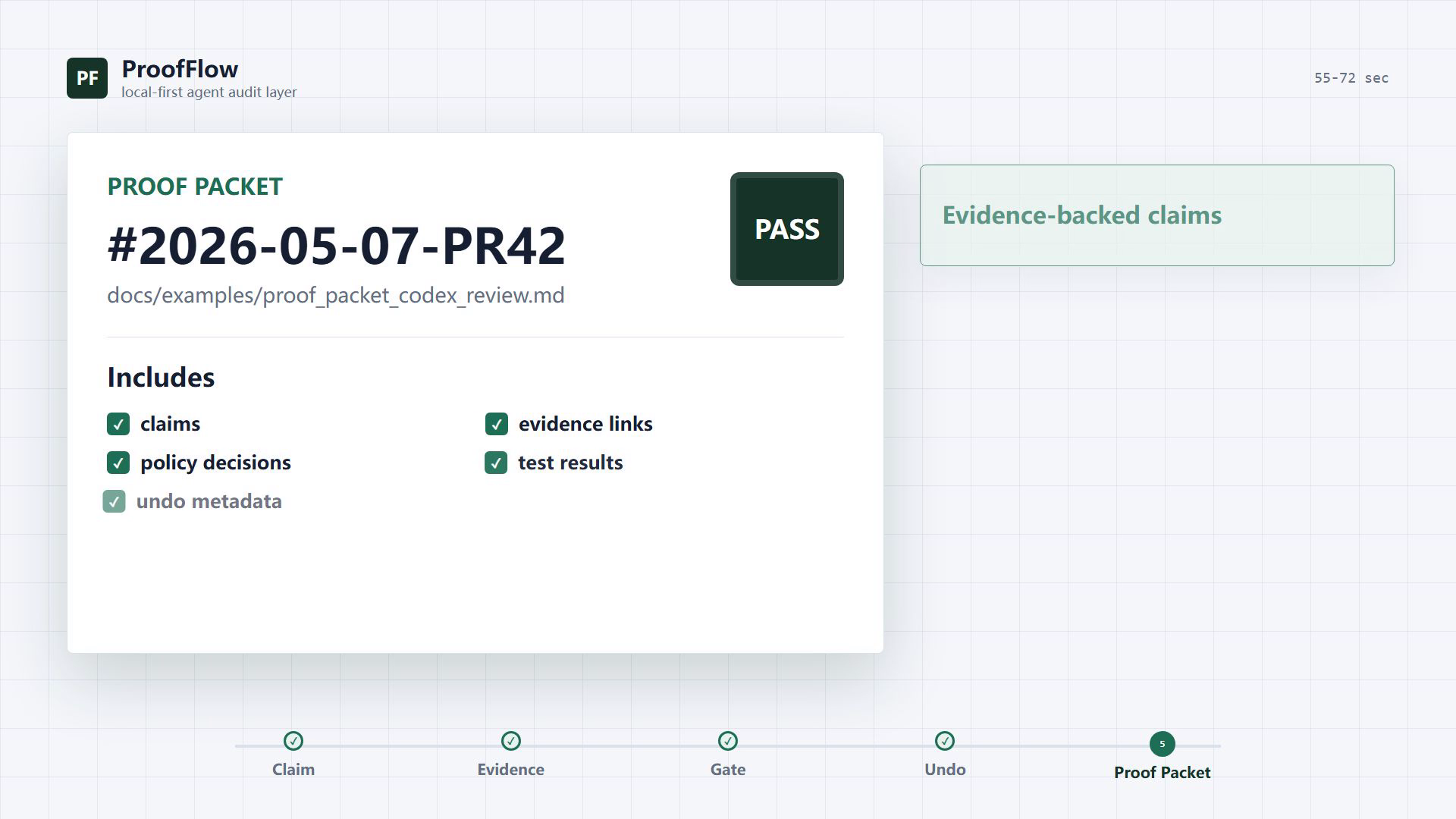Click the Evidence step checkmark icon
Screen dimensions: 1456x819
pos(511,741)
